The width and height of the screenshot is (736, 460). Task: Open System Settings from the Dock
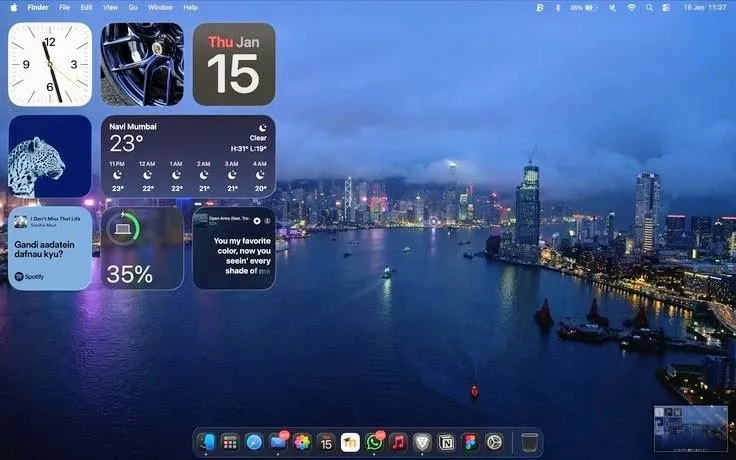coord(494,442)
